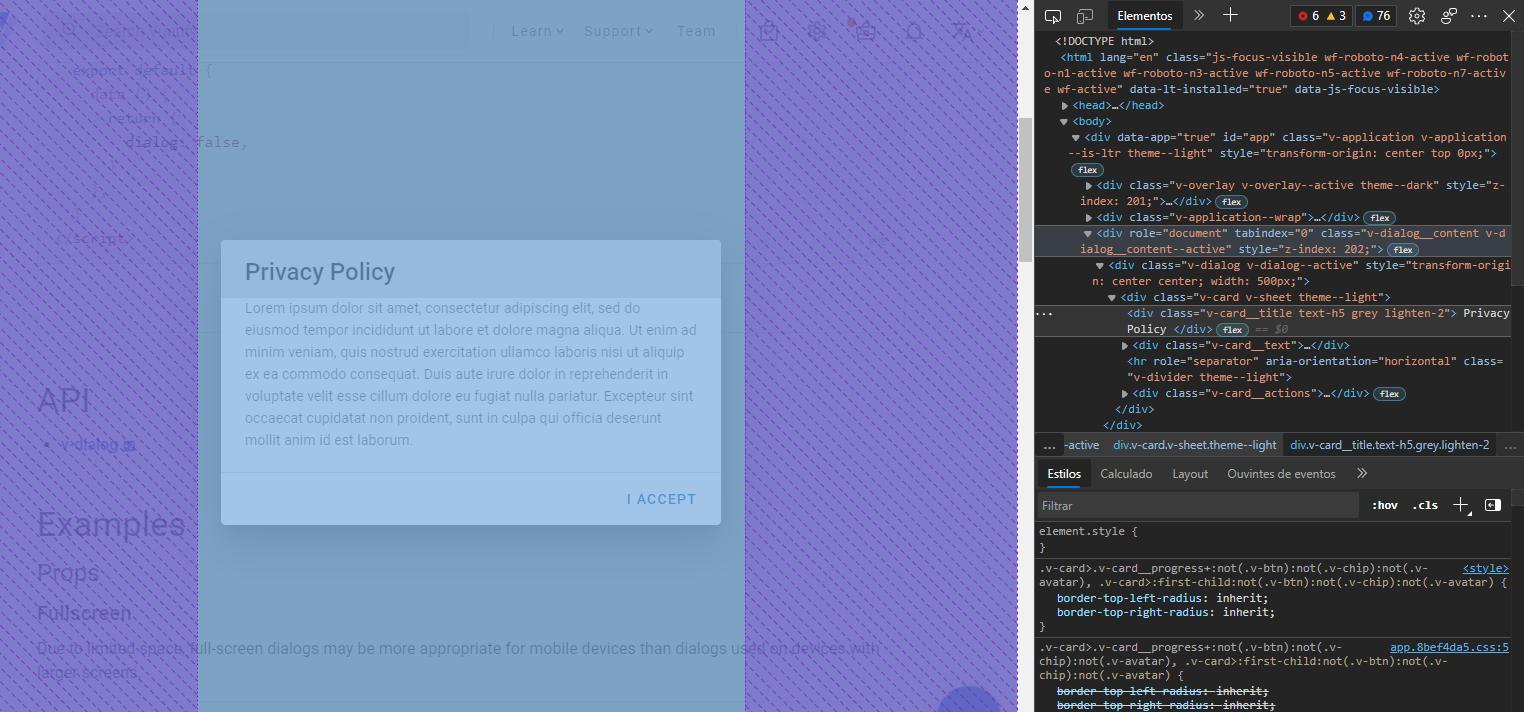Screen dimensions: 1524x712
Task: Toggle flex badge on v-card__title div
Action: (1232, 330)
